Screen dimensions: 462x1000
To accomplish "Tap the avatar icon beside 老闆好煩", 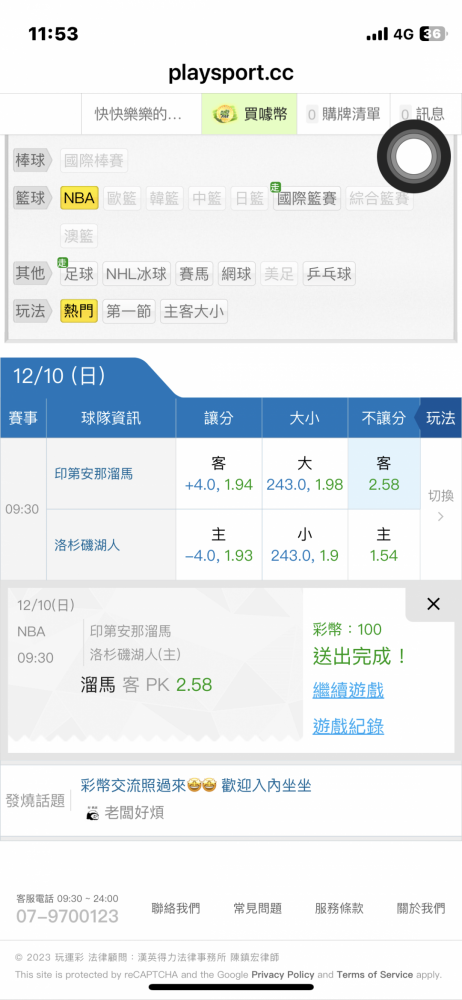I will point(93,814).
